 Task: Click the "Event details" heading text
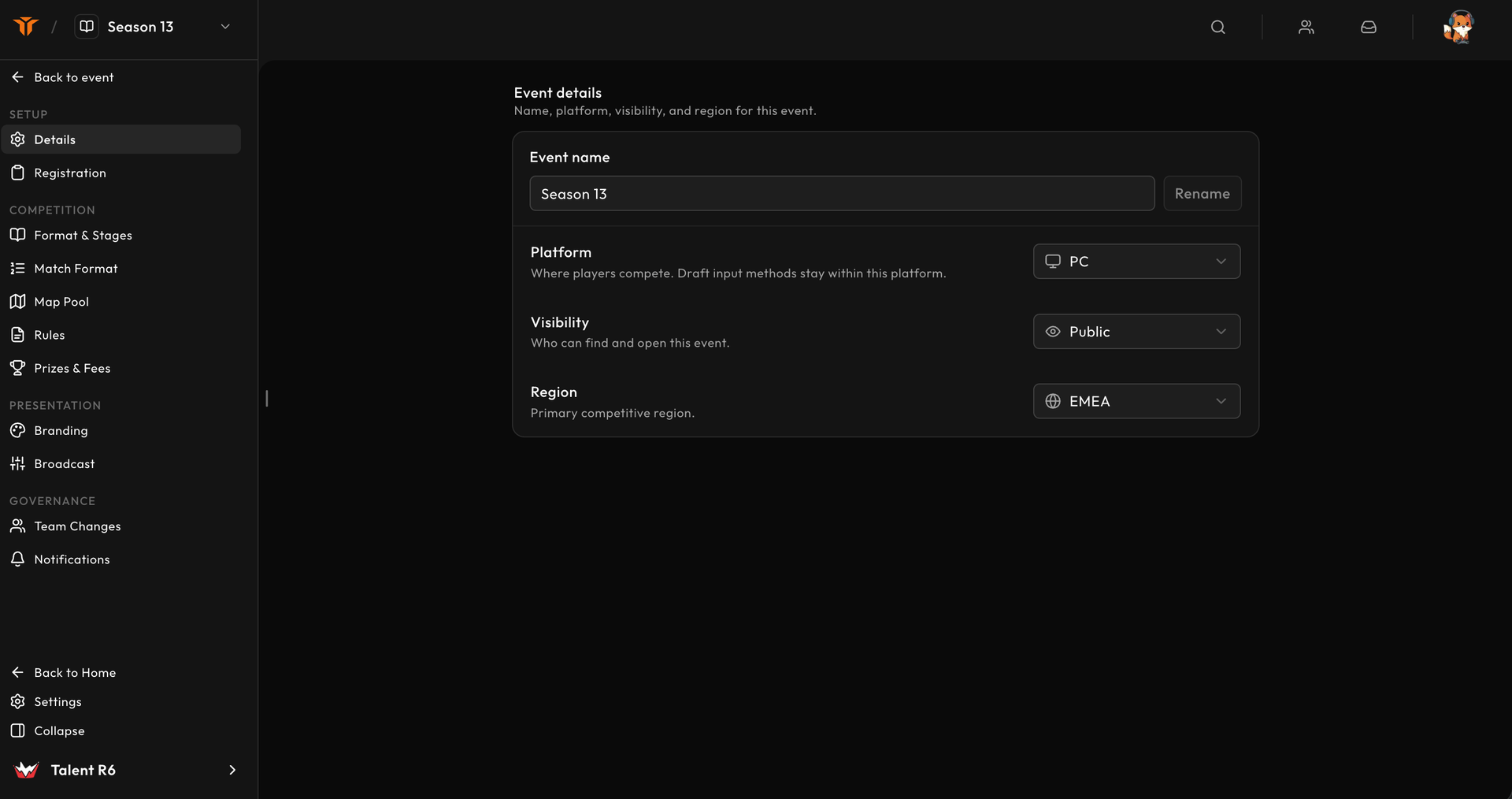click(x=558, y=93)
